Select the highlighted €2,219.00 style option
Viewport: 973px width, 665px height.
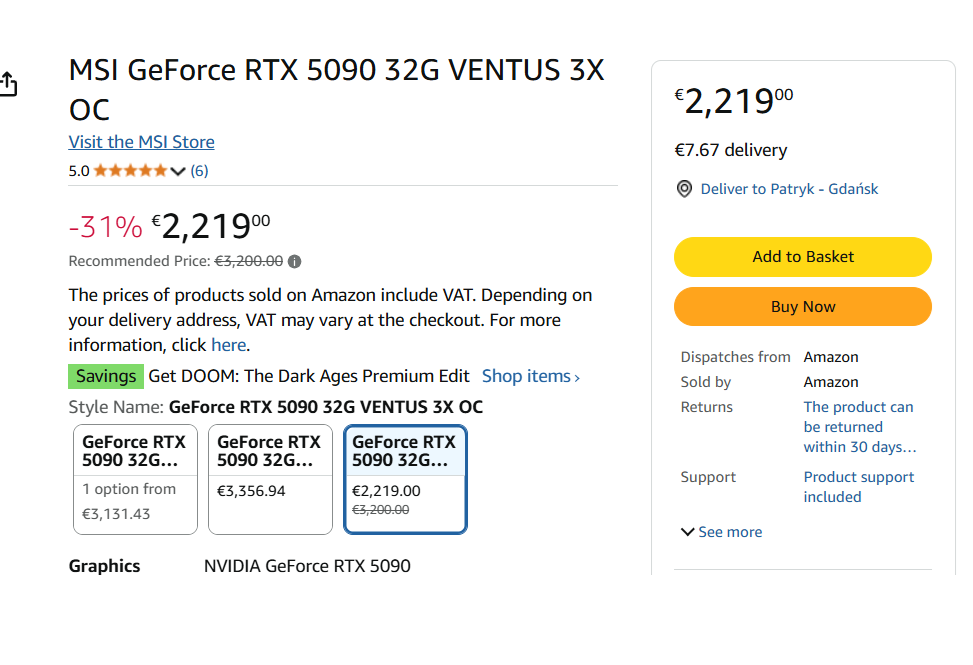point(405,480)
